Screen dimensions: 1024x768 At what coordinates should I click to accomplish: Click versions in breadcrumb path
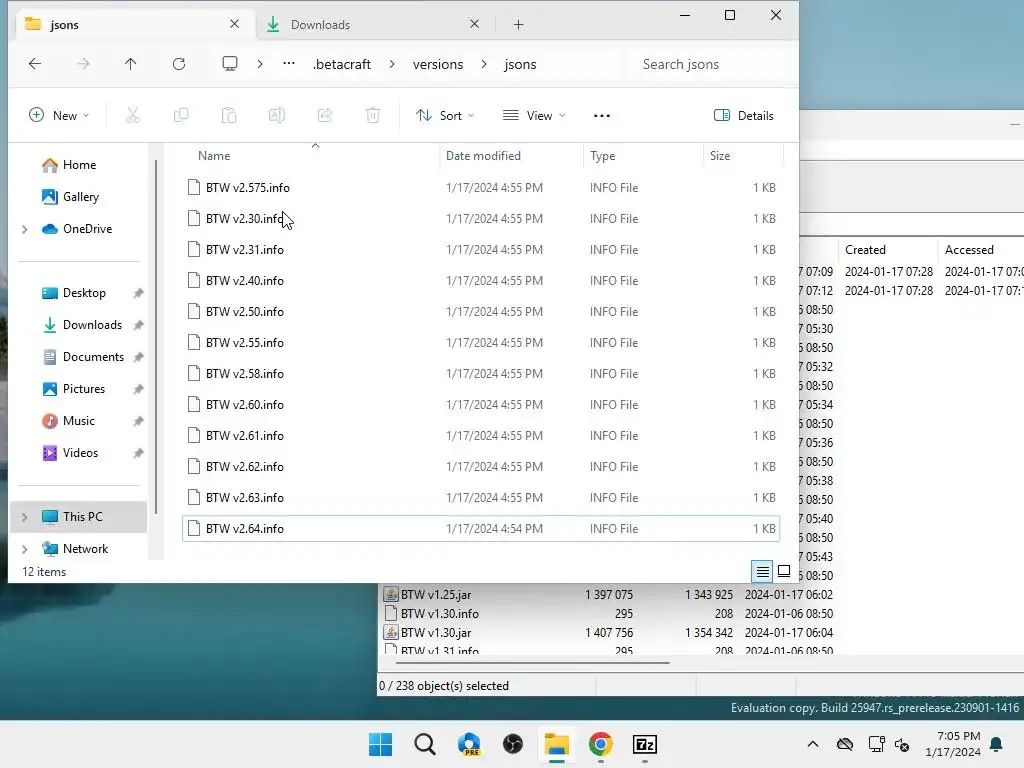coord(438,64)
